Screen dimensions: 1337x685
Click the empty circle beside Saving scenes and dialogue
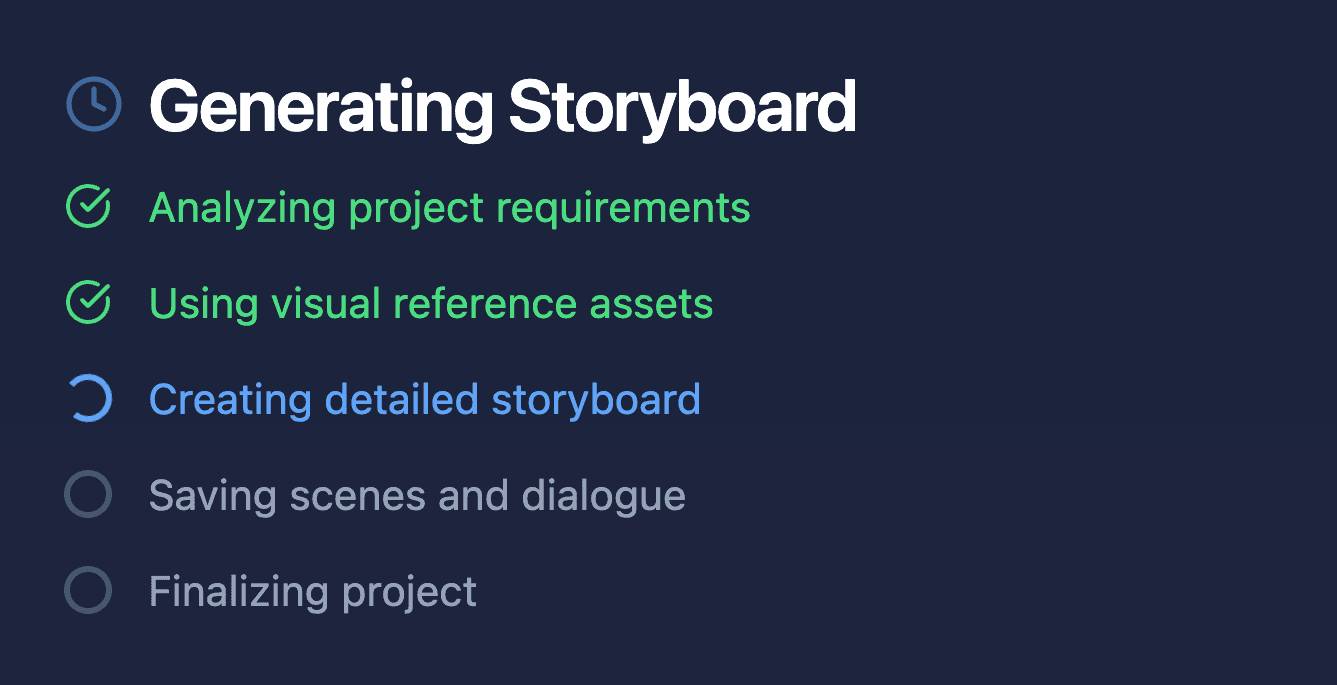(88, 494)
